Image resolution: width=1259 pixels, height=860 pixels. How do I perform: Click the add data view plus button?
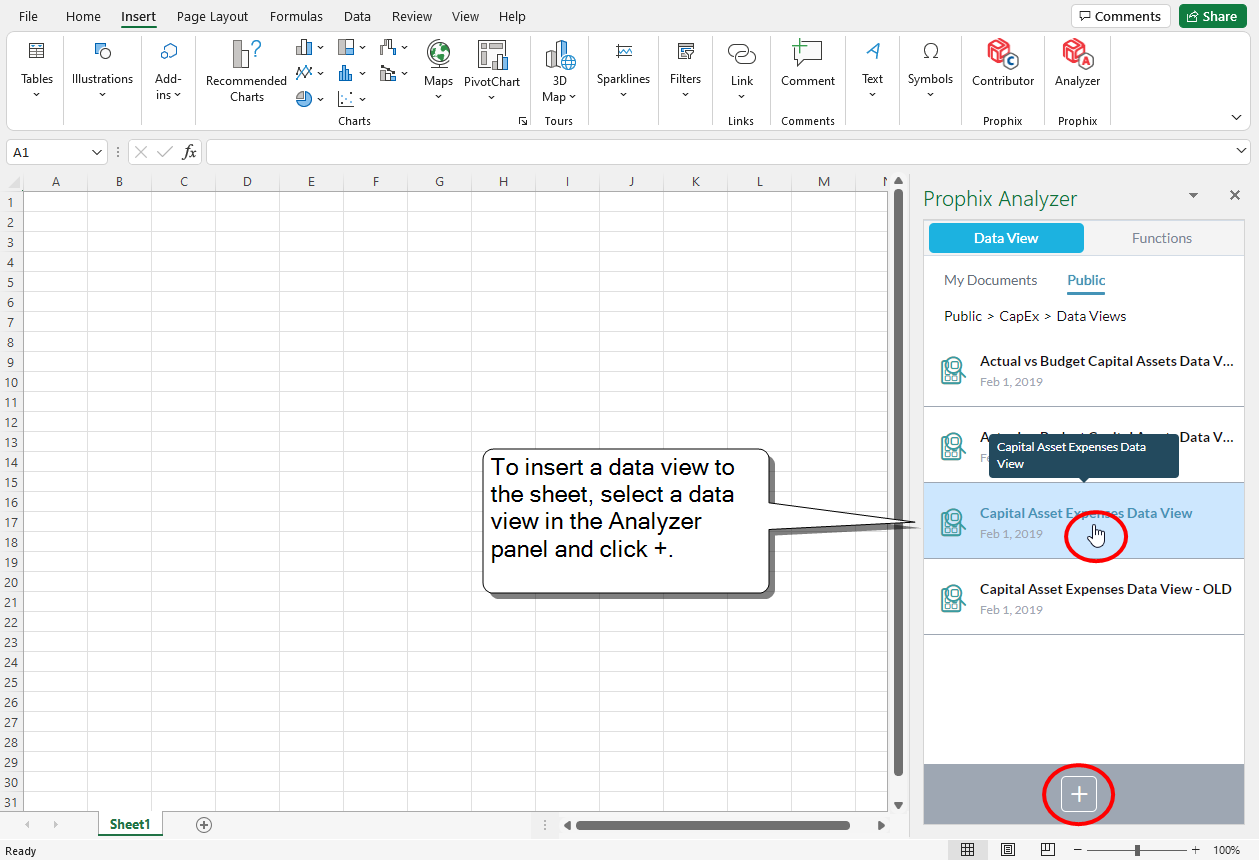pyautogui.click(x=1079, y=794)
